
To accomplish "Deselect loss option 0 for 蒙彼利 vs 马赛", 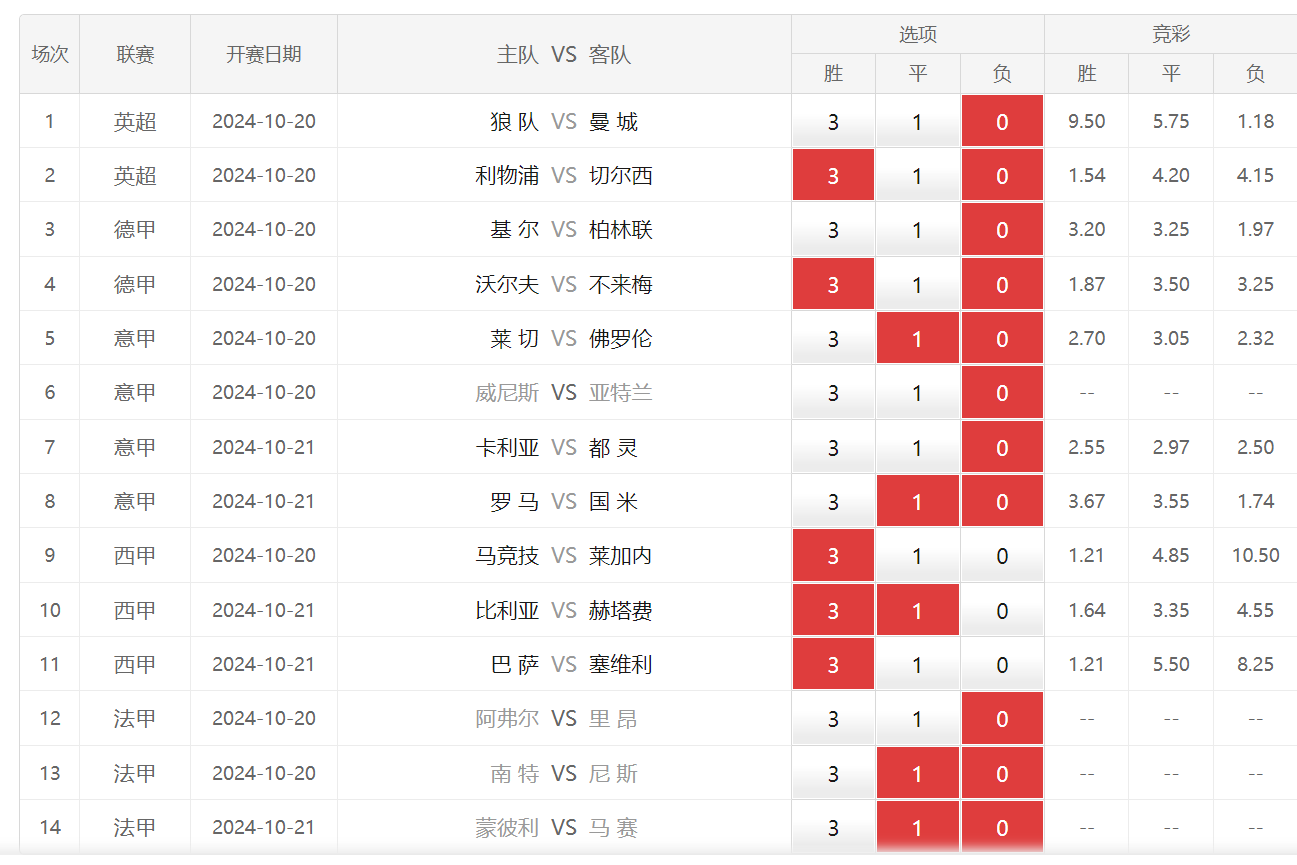I will pos(1002,828).
